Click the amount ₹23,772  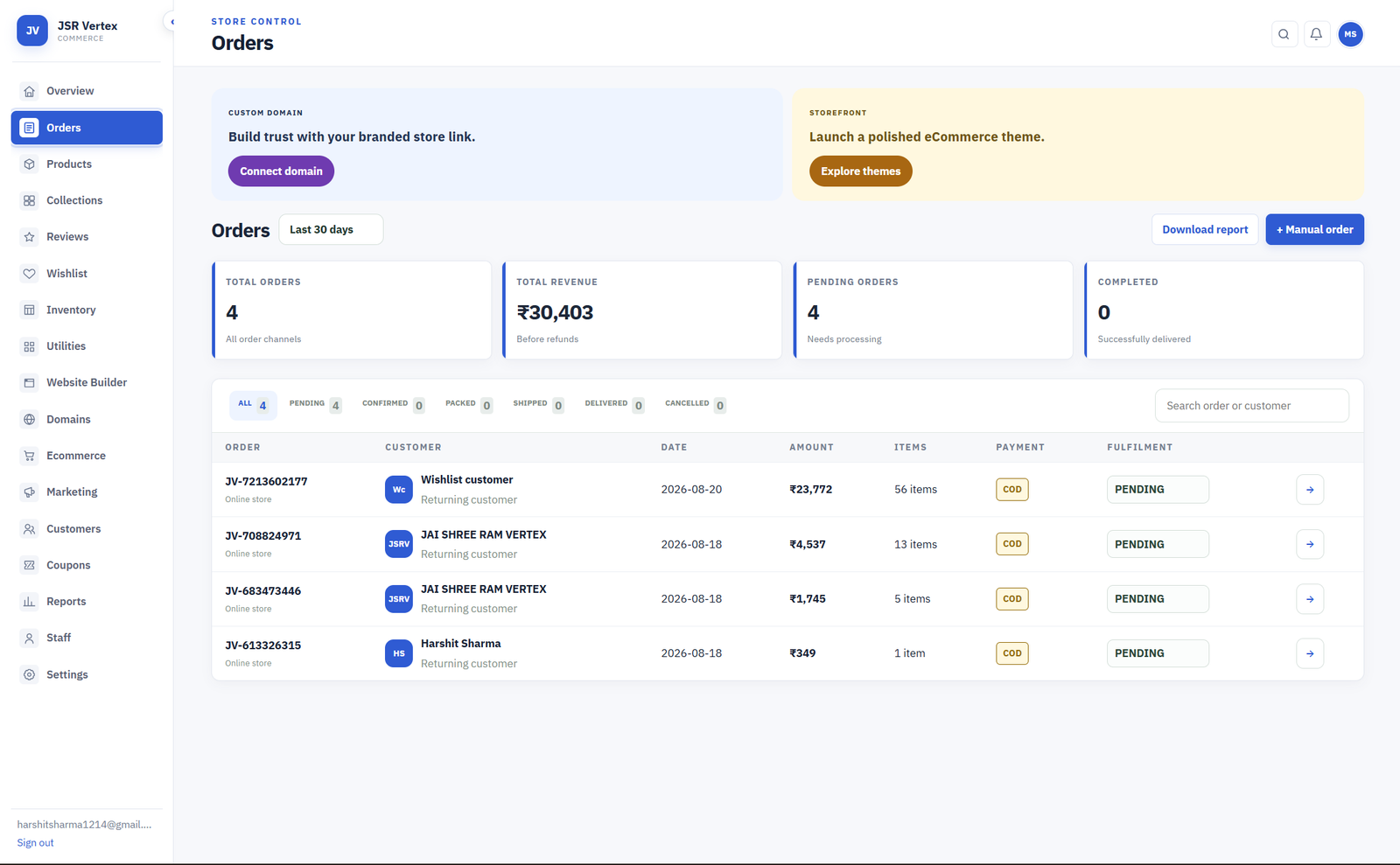[x=811, y=490]
